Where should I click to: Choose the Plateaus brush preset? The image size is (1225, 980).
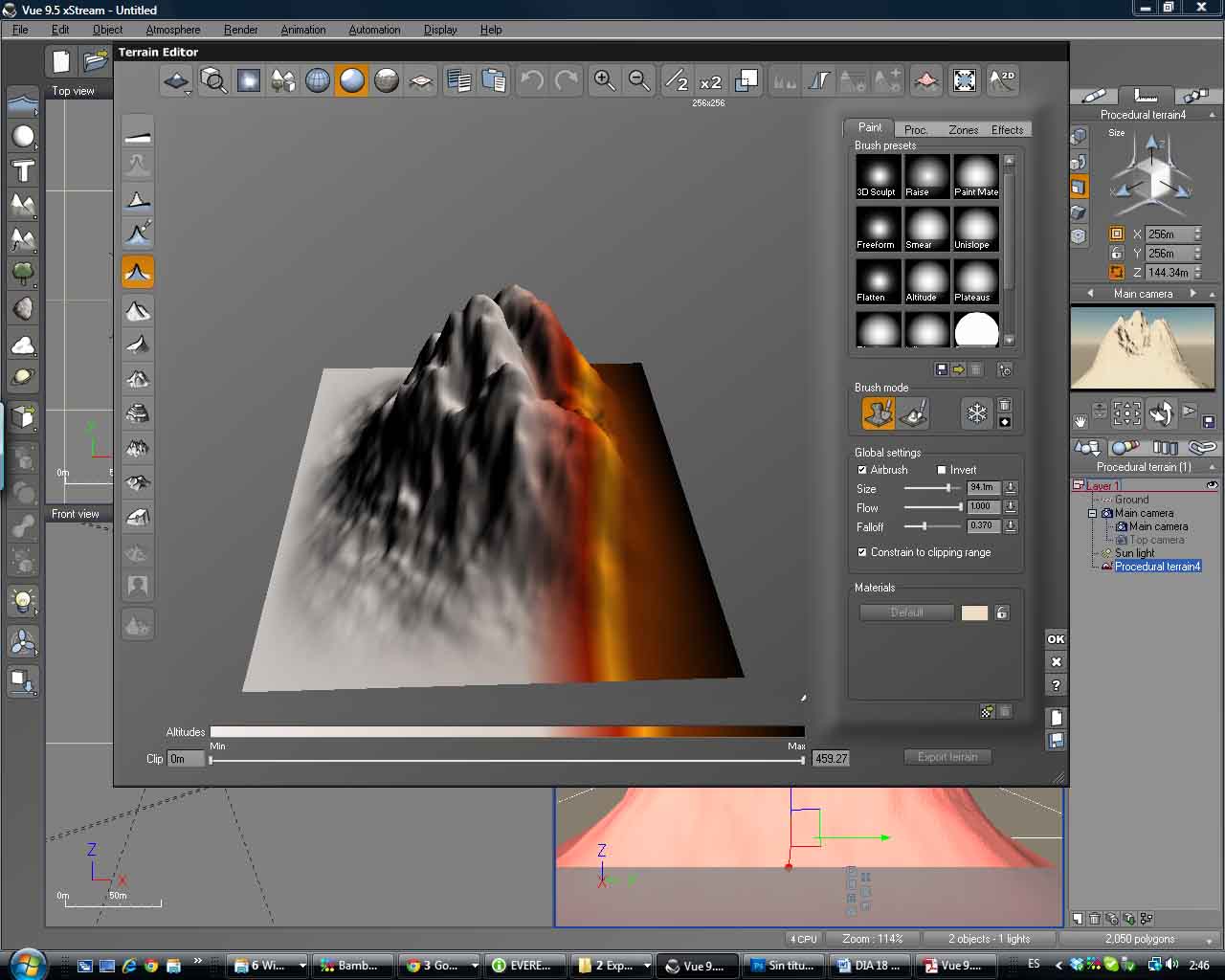976,281
